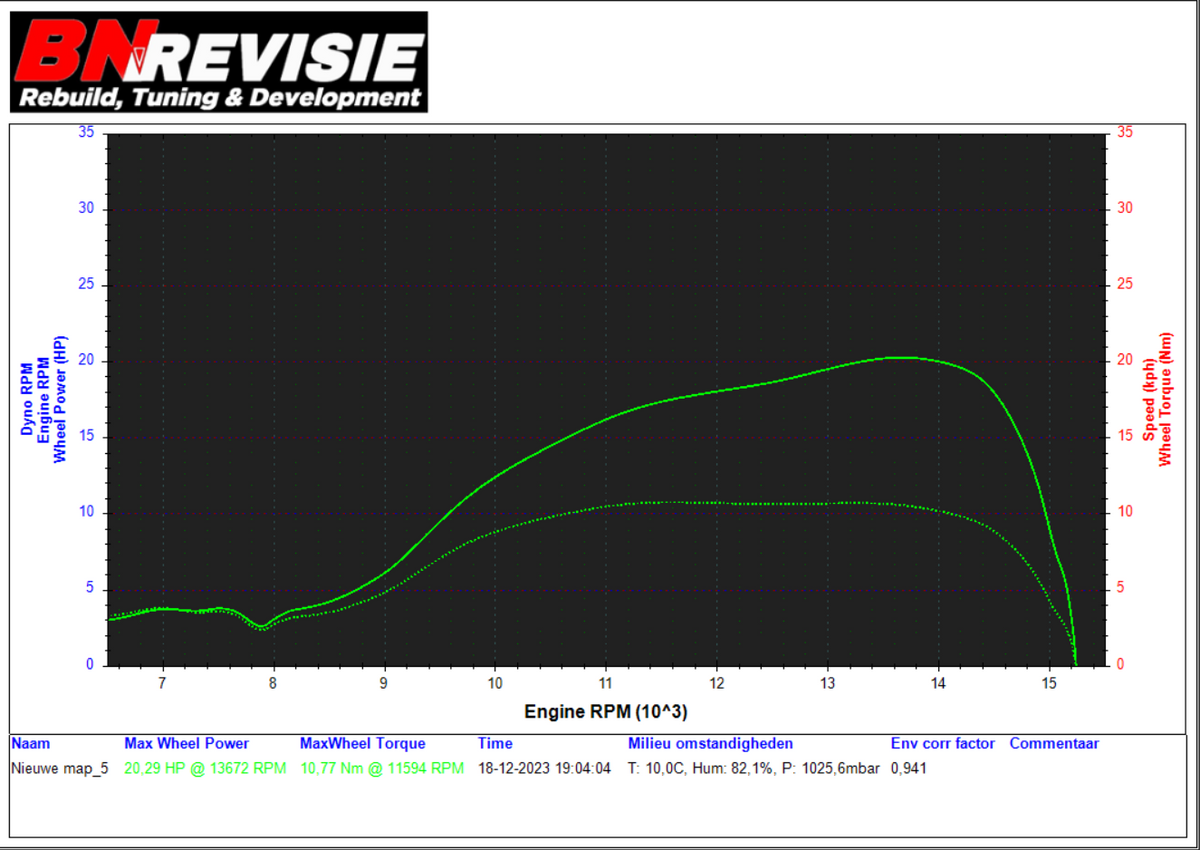
Task: Click the Max Wheel Power column header
Action: coord(186,744)
